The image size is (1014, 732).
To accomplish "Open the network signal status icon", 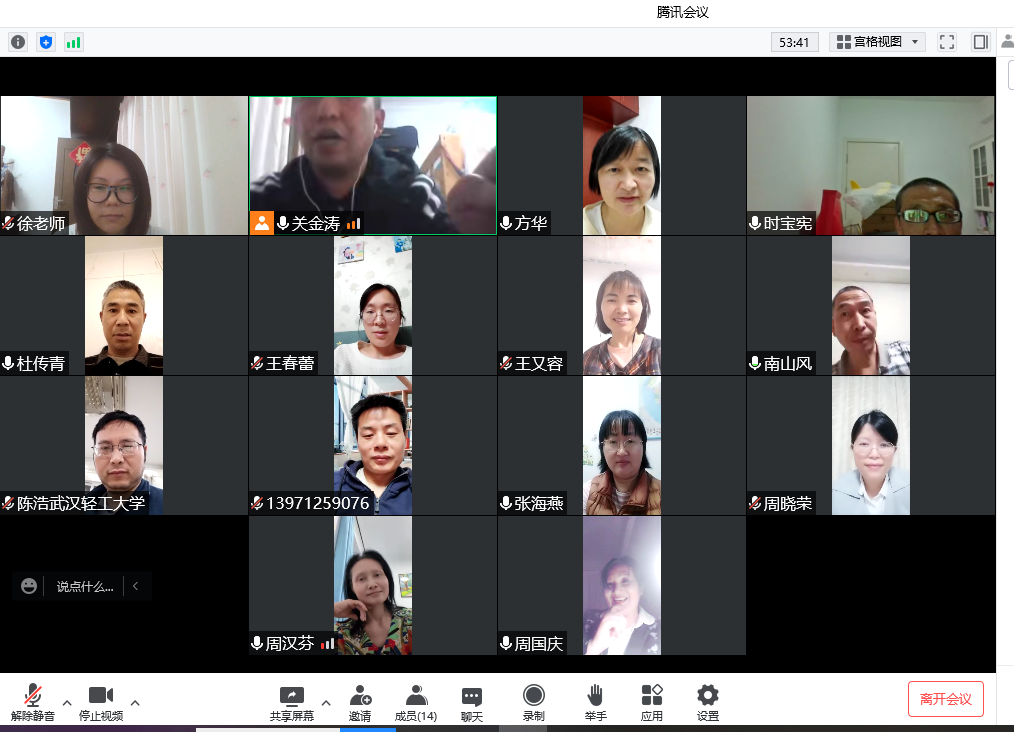I will click(x=74, y=42).
